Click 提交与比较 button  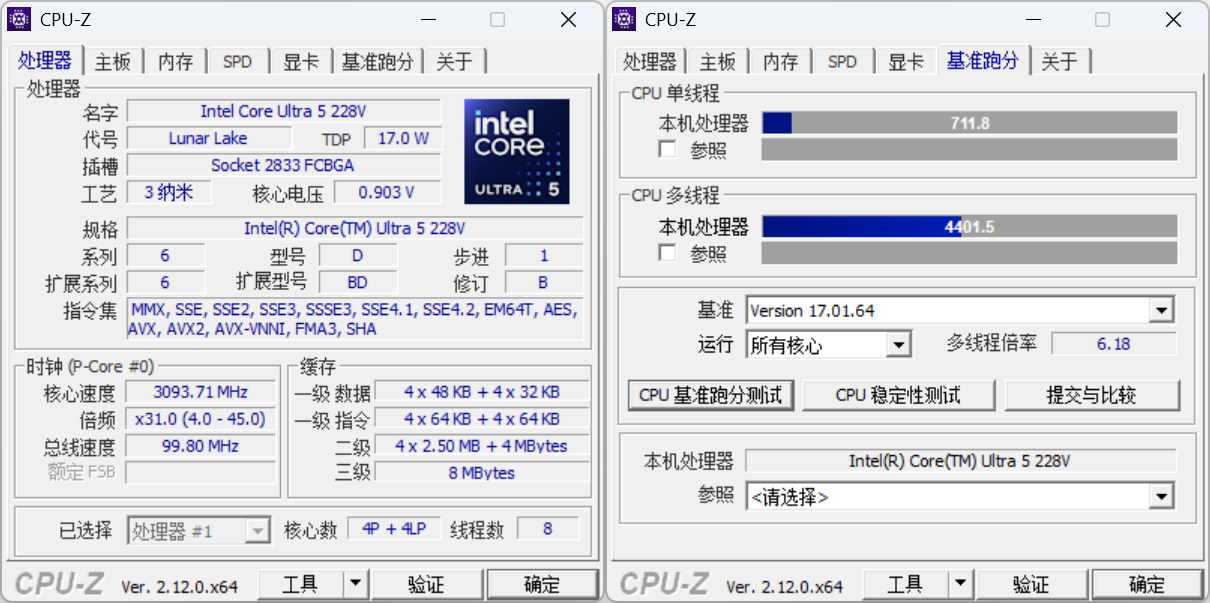tap(1092, 395)
